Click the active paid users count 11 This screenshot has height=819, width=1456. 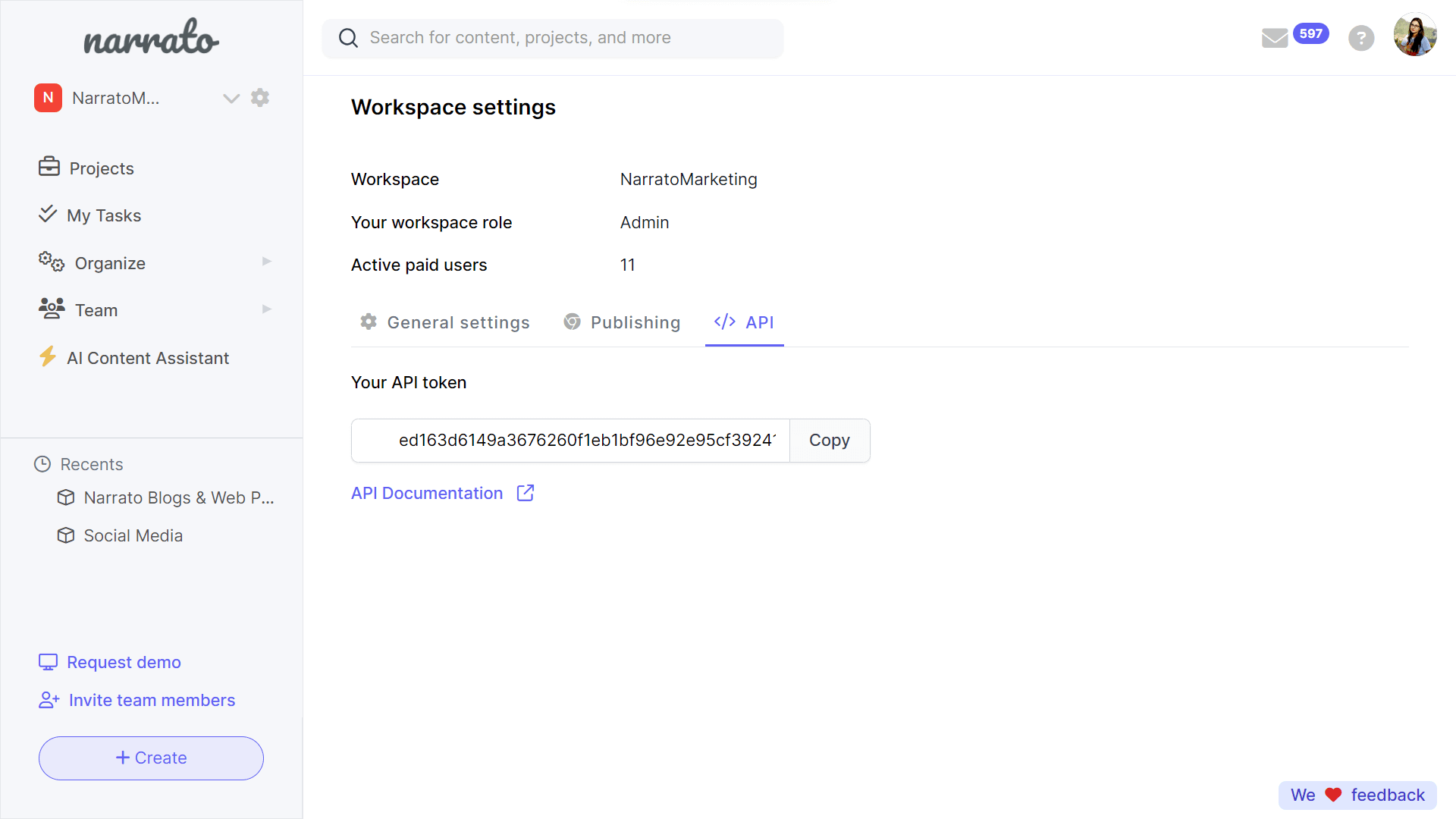click(x=628, y=265)
